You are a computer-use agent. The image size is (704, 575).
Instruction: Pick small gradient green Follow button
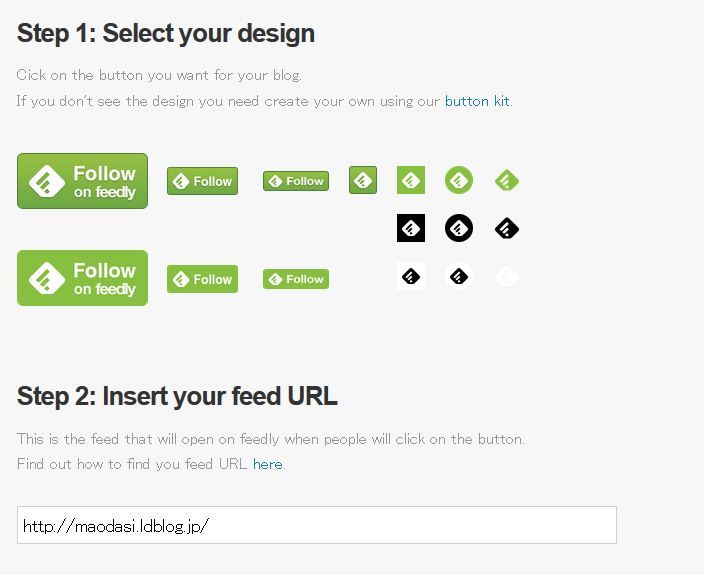(x=296, y=181)
